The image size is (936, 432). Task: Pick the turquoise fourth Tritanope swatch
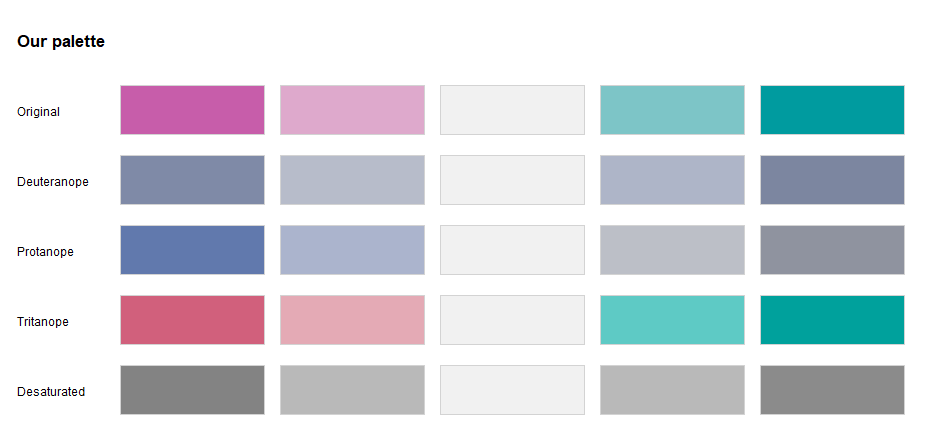click(x=672, y=320)
